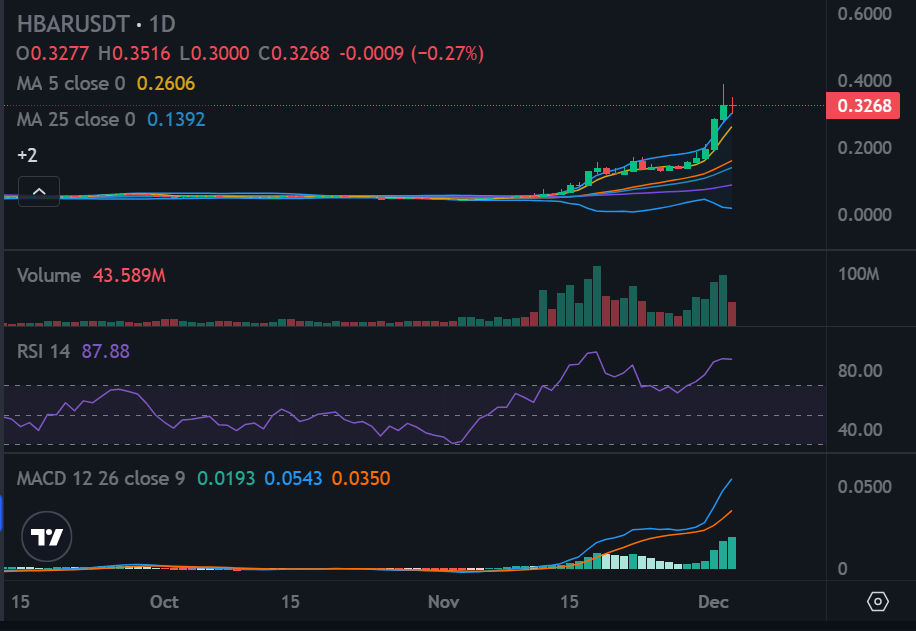The height and width of the screenshot is (631, 916).
Task: Click the RSI 14 indicator label
Action: point(44,351)
